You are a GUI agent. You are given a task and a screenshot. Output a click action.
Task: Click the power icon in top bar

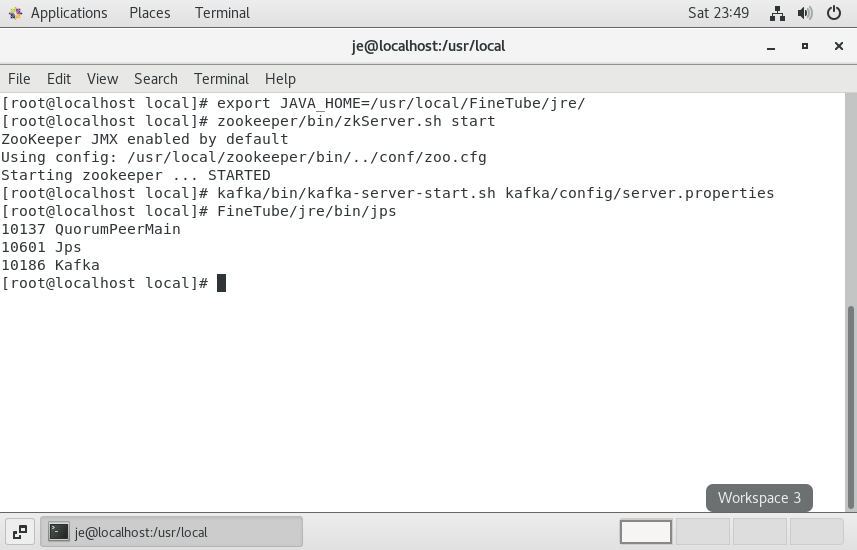tap(834, 14)
